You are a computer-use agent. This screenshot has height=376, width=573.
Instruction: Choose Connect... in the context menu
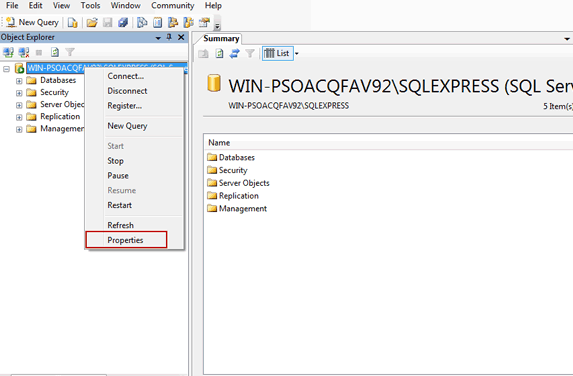125,76
